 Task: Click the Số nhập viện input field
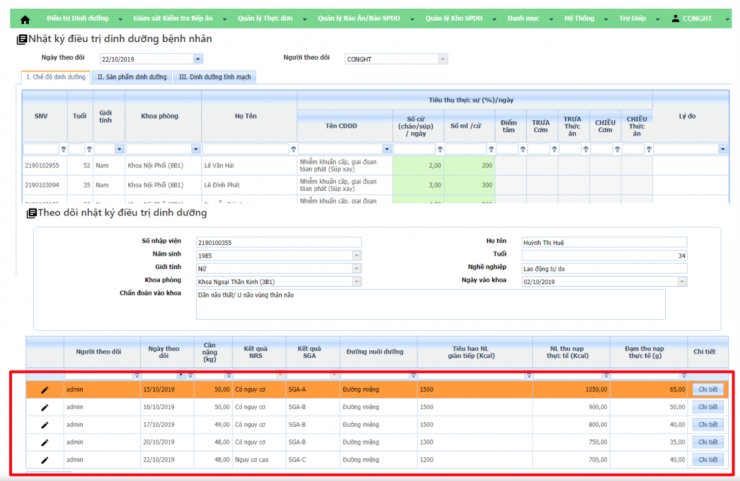278,242
